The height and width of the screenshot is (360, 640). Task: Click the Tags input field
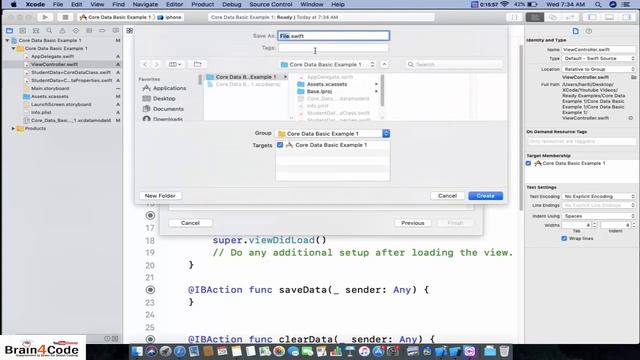(333, 48)
